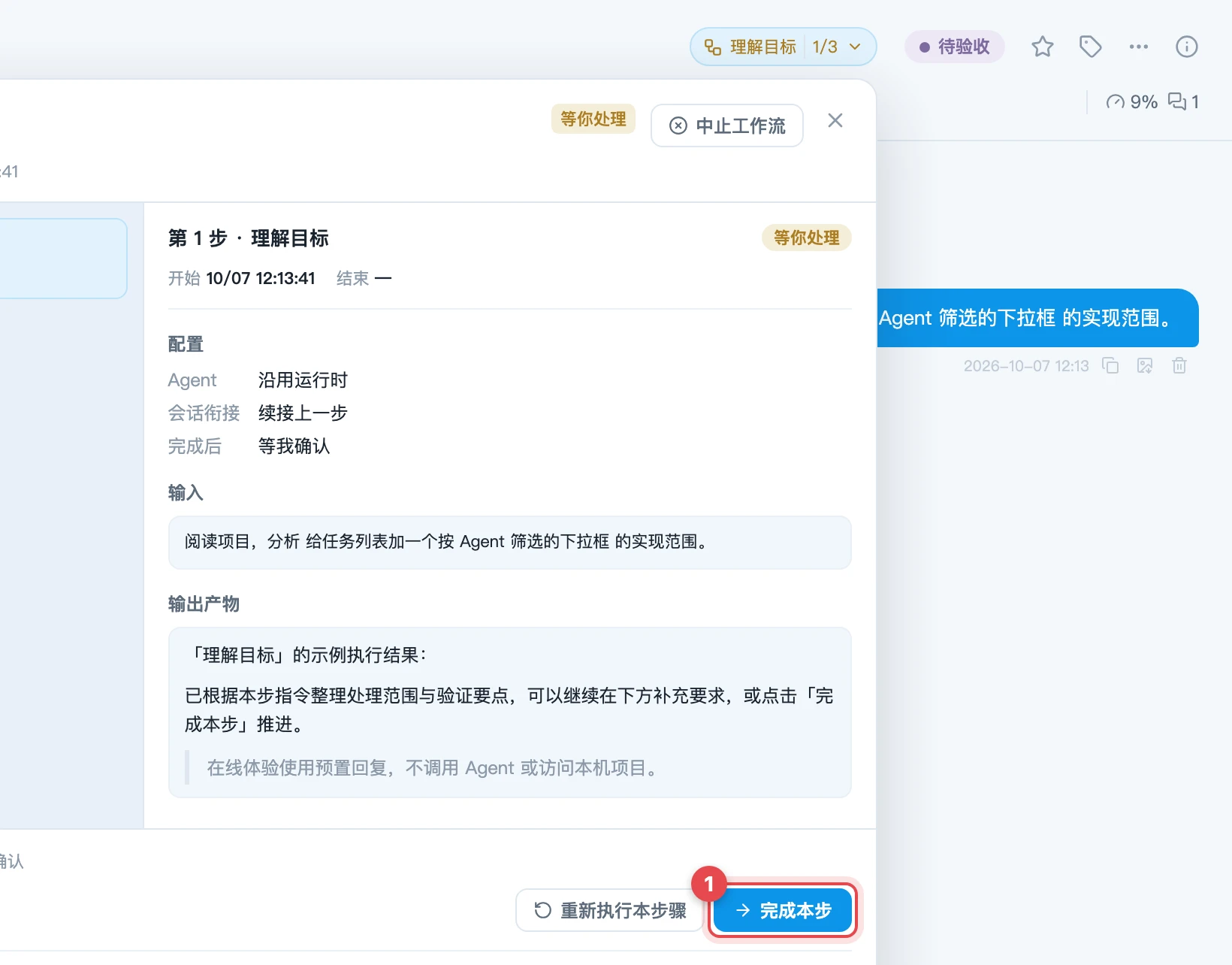Click 重新执行本步骤 button

(x=609, y=910)
